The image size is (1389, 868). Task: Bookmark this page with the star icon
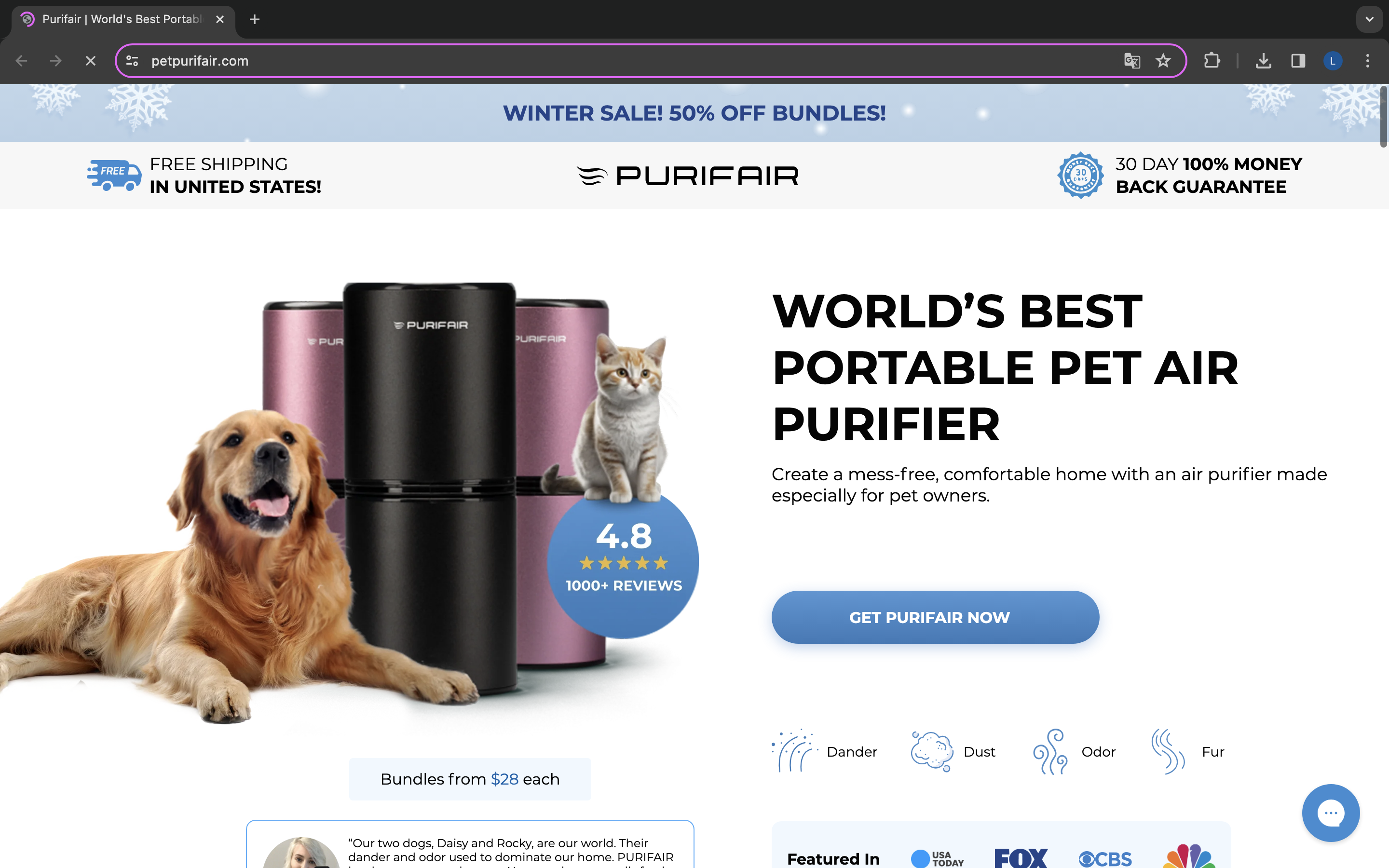point(1163,61)
